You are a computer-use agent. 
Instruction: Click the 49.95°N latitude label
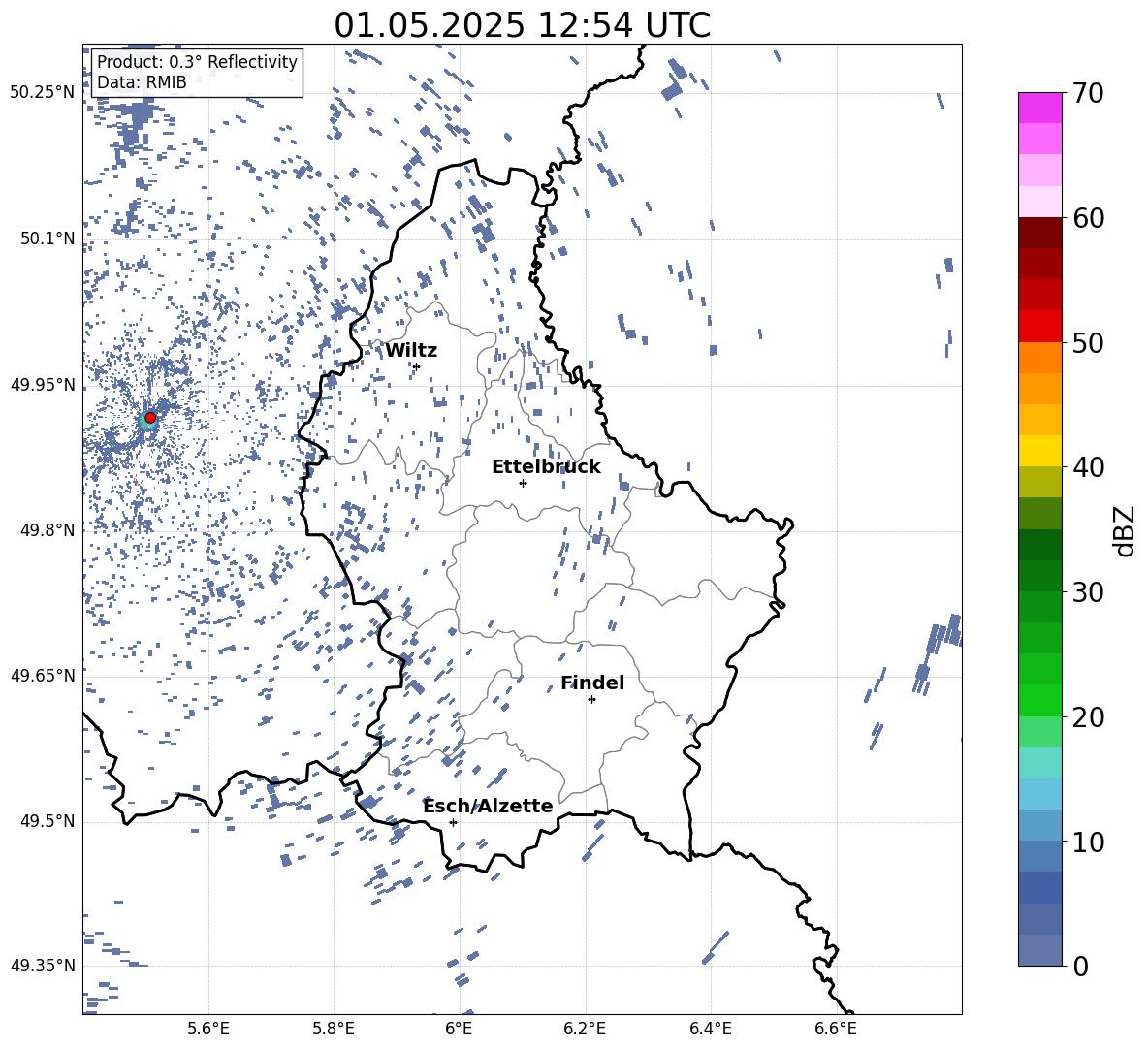click(x=43, y=385)
